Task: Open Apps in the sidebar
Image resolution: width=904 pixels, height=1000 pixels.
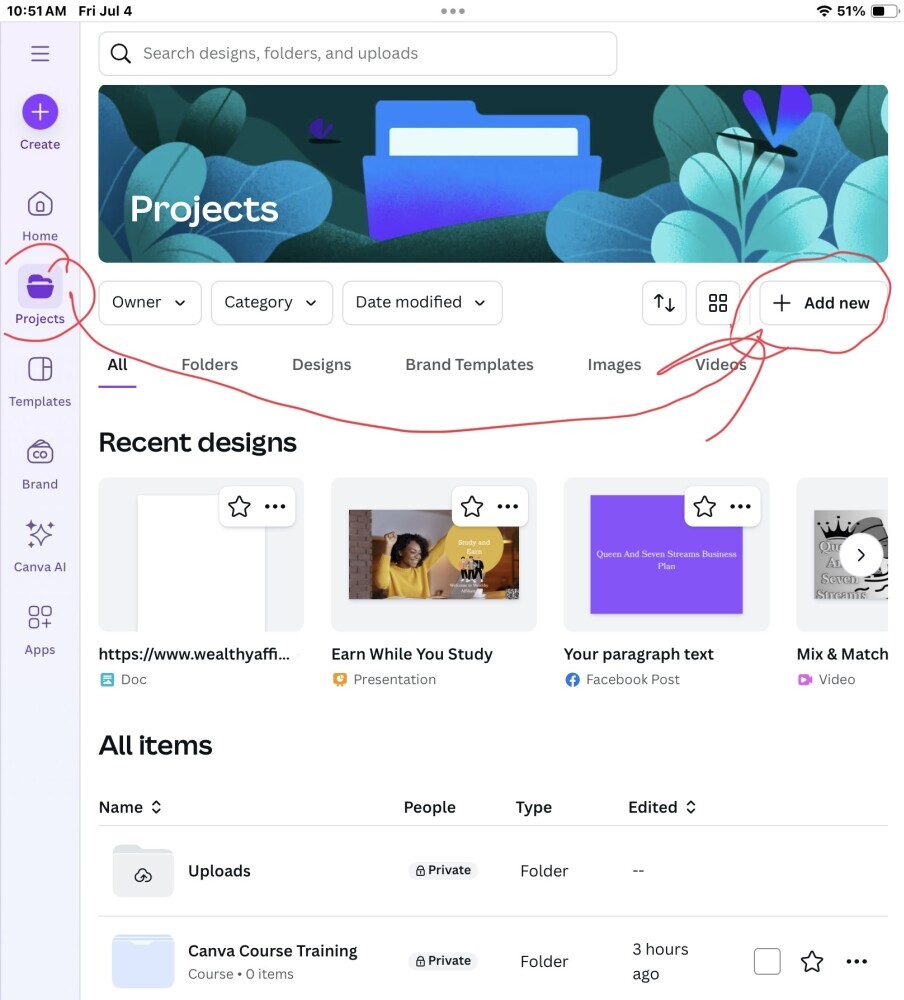Action: click(40, 629)
